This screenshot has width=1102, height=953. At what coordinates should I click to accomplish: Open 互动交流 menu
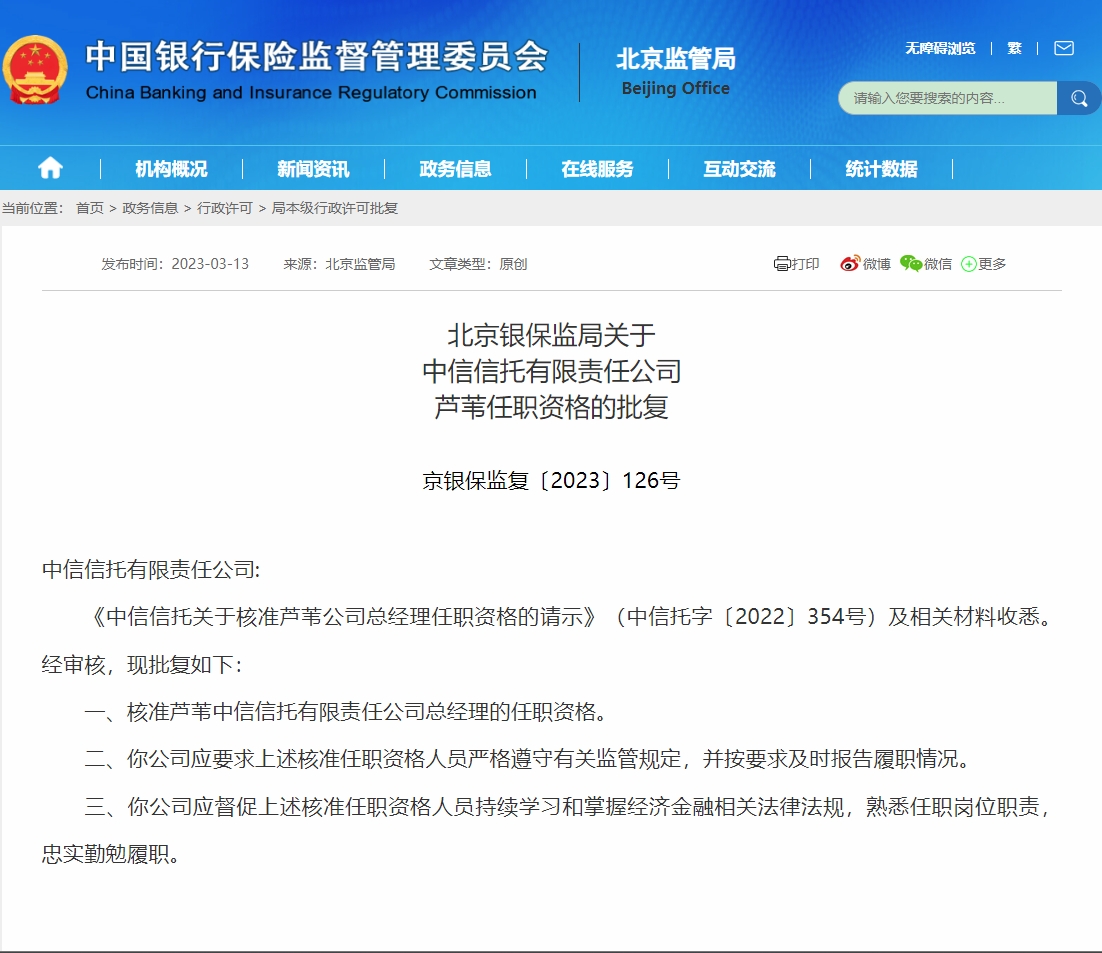739,169
